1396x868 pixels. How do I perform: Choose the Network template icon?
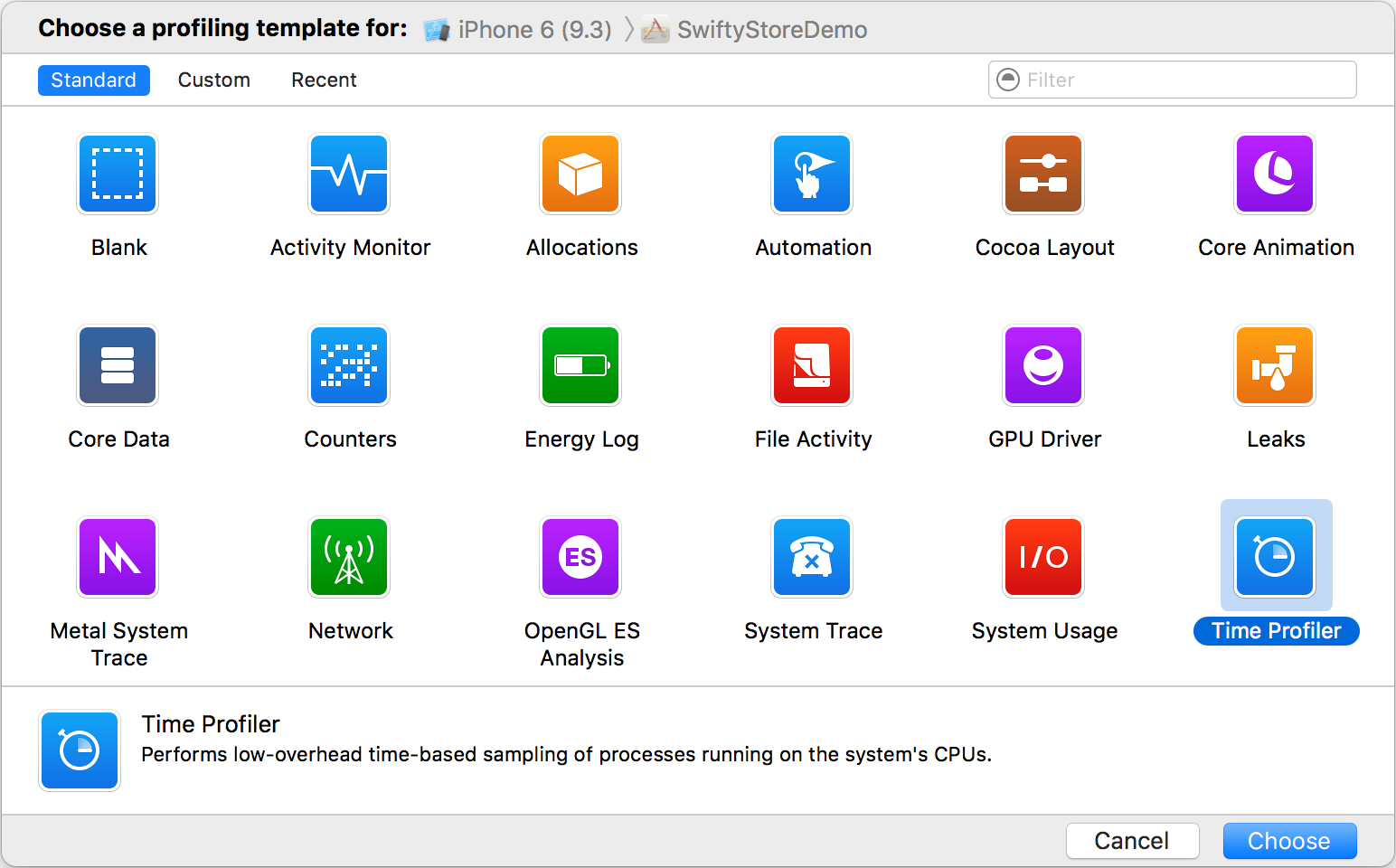coord(349,557)
